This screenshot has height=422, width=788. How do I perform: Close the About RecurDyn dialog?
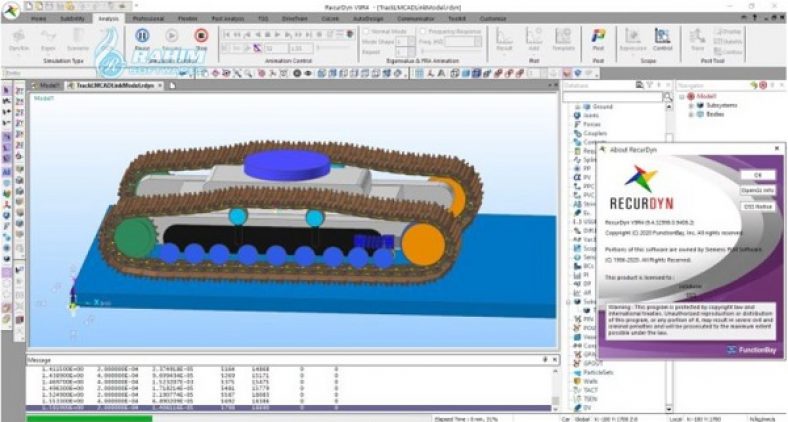click(x=777, y=148)
